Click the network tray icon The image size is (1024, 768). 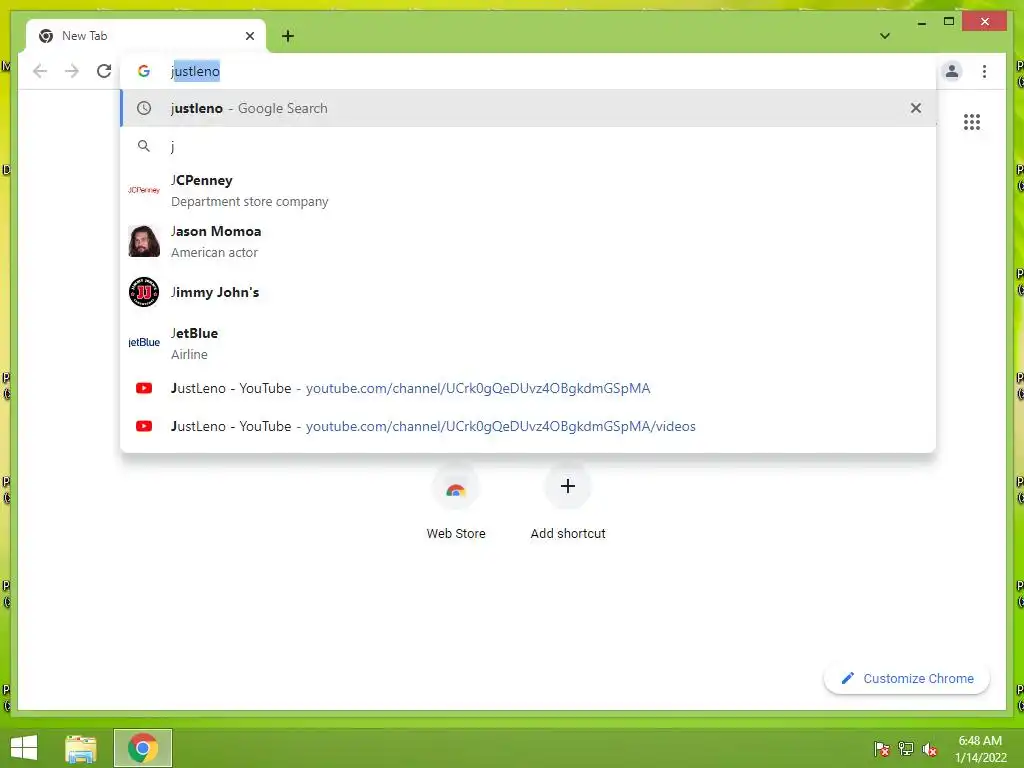point(906,749)
